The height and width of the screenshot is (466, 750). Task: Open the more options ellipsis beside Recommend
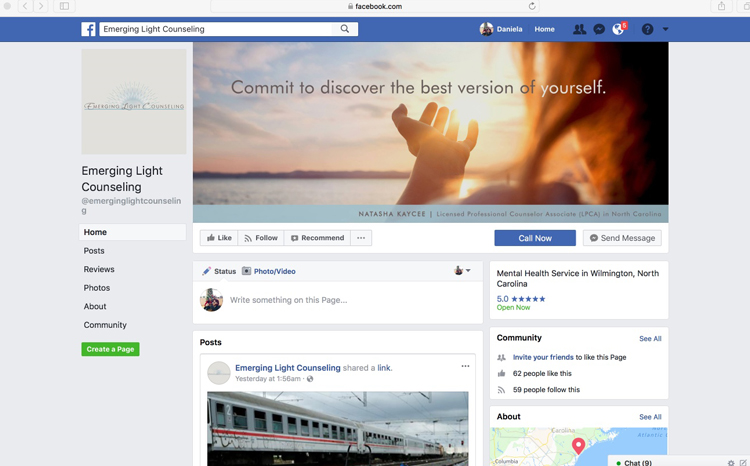point(361,238)
